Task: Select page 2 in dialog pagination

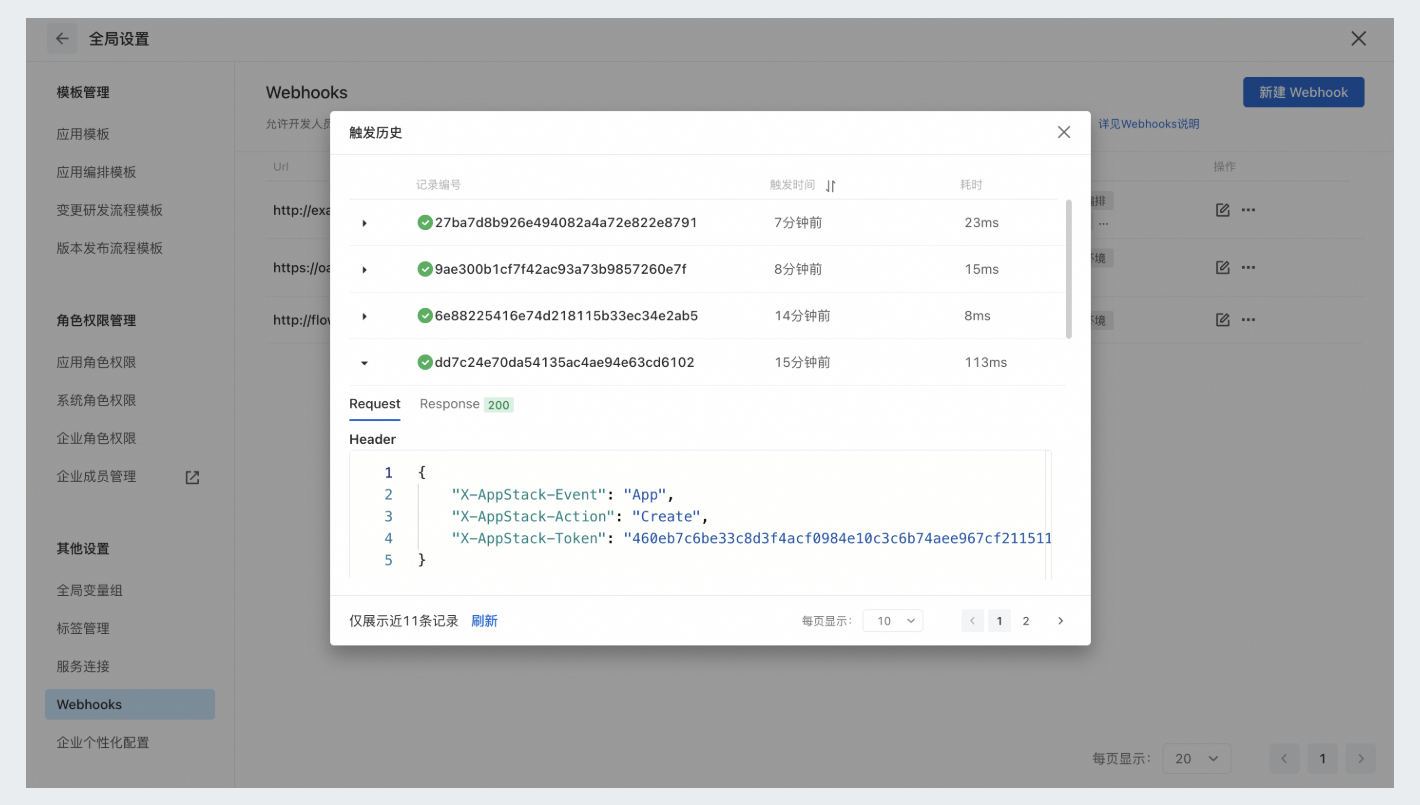Action: coord(1026,621)
